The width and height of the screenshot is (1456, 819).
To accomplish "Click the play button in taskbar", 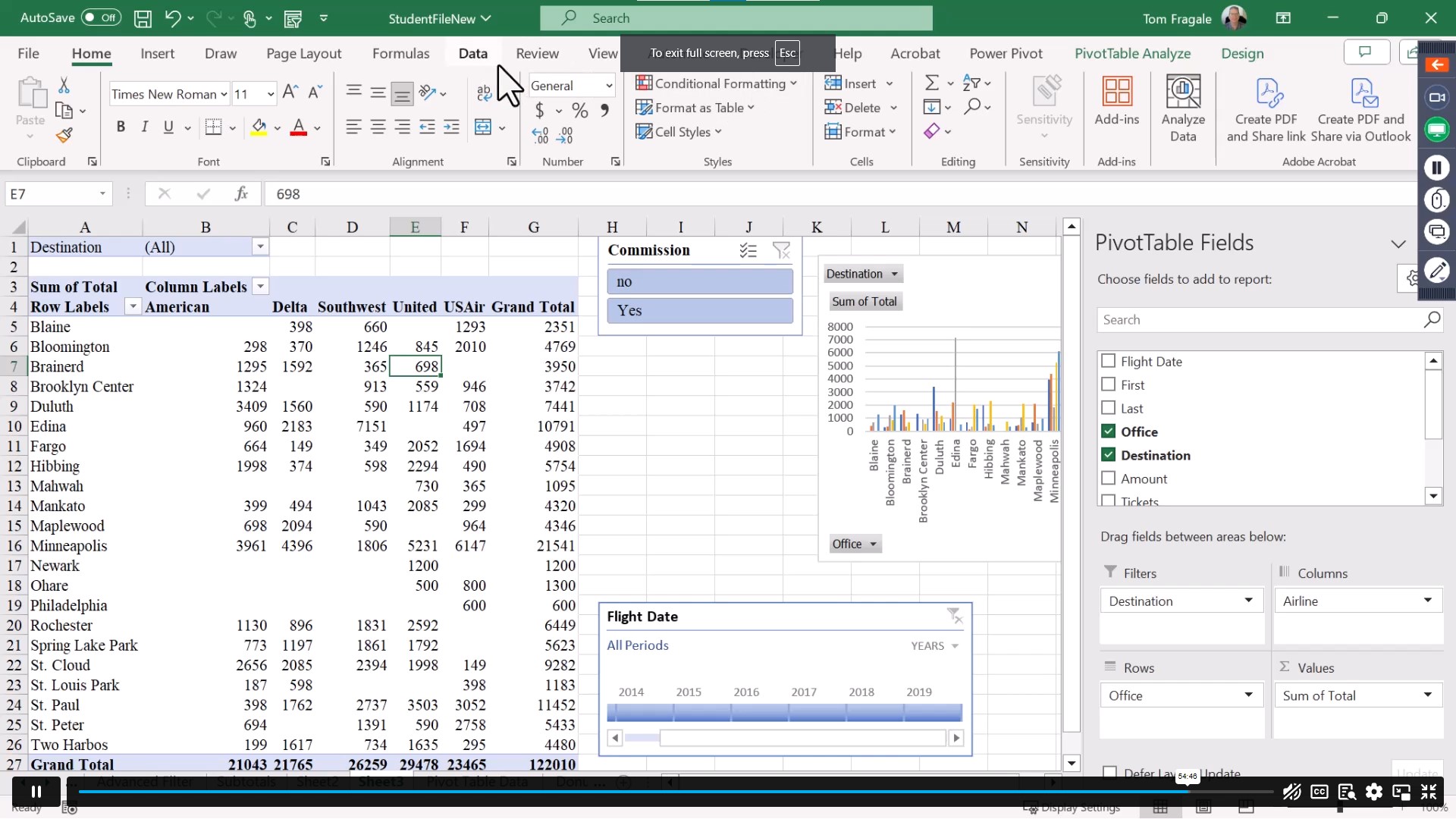I will tap(36, 791).
